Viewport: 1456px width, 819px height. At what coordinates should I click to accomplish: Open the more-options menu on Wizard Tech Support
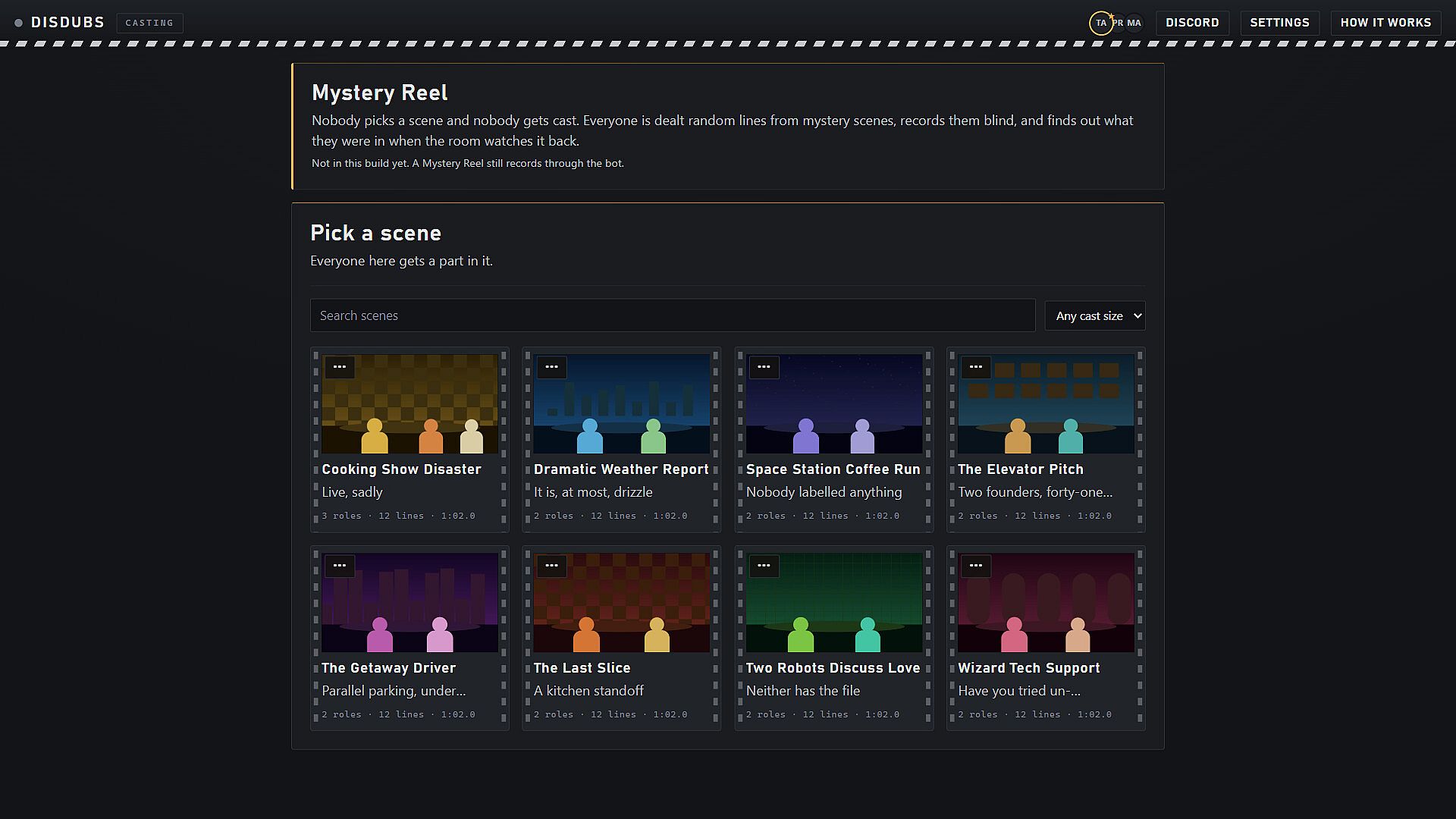tap(976, 566)
